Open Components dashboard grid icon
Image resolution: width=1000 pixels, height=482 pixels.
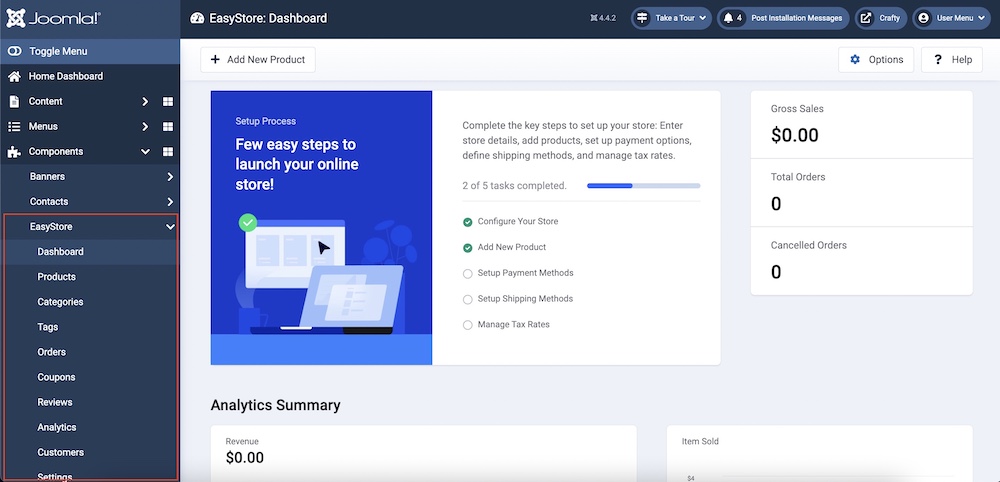tap(168, 152)
